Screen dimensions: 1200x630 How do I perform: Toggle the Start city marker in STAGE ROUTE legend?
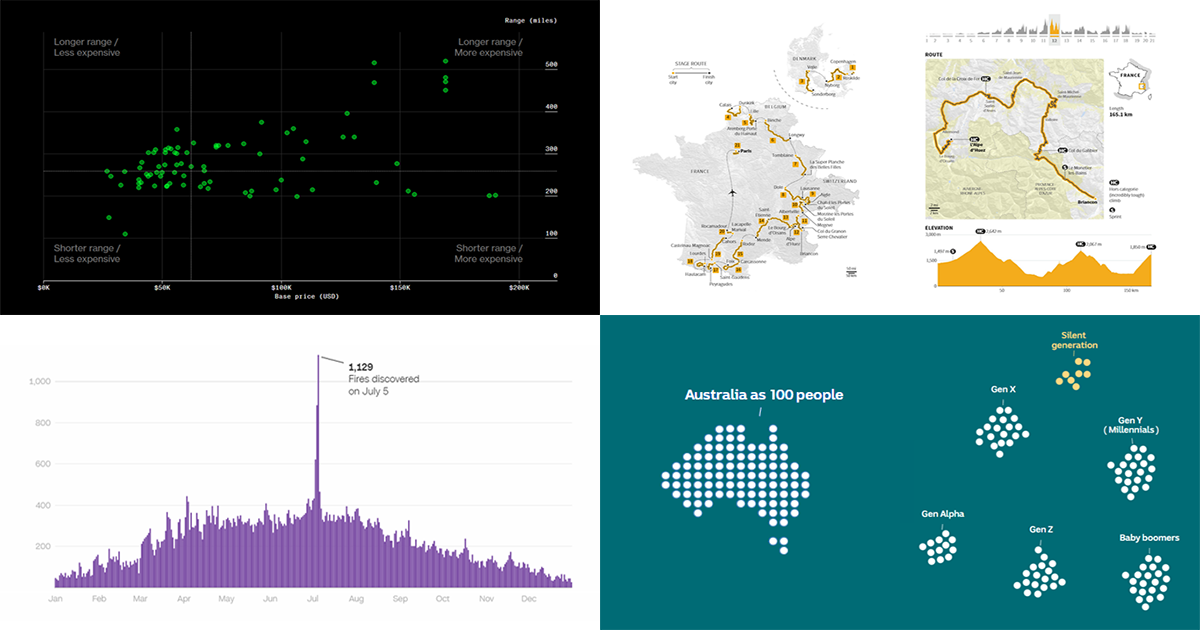[x=671, y=71]
